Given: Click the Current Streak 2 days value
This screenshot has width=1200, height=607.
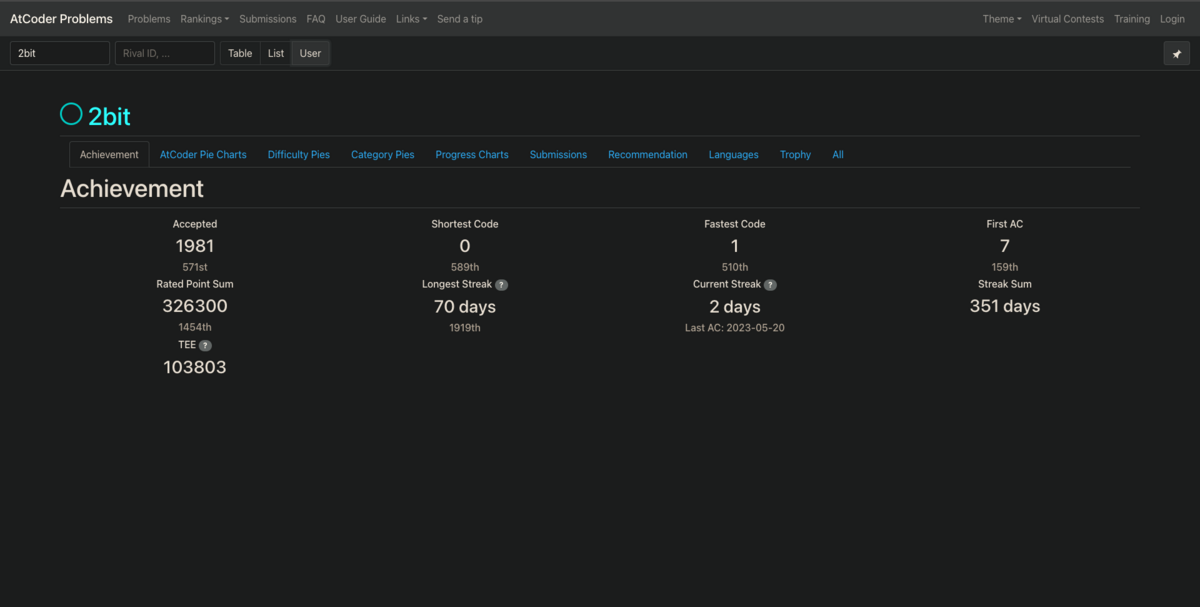Looking at the screenshot, I should pyautogui.click(x=735, y=307).
